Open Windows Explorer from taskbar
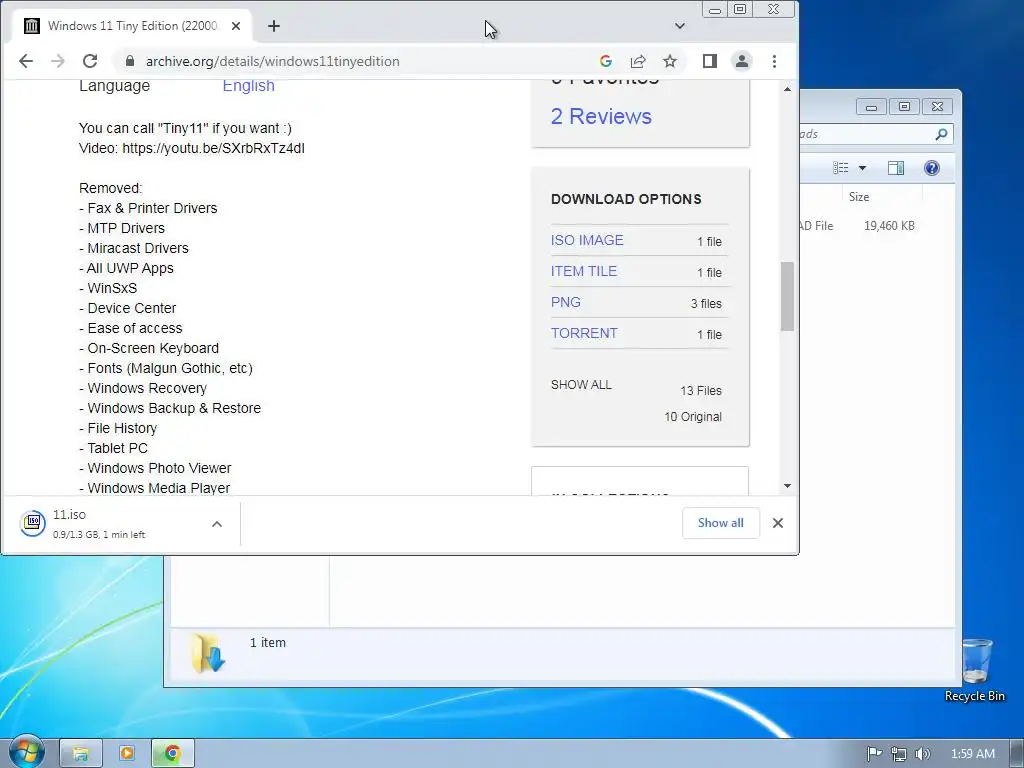Image resolution: width=1024 pixels, height=768 pixels. pyautogui.click(x=81, y=754)
